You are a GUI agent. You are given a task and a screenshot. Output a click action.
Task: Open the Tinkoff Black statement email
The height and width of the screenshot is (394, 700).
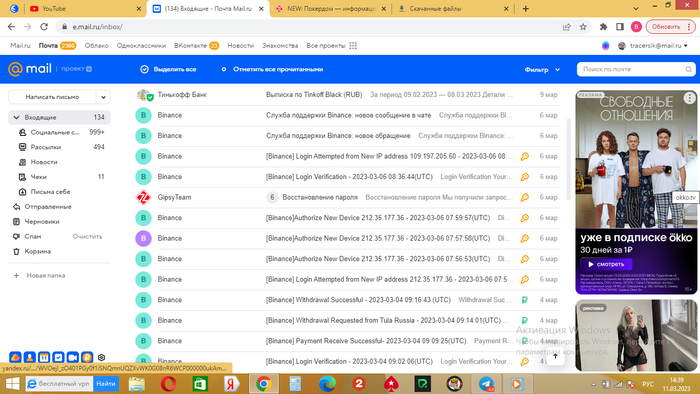(x=347, y=95)
